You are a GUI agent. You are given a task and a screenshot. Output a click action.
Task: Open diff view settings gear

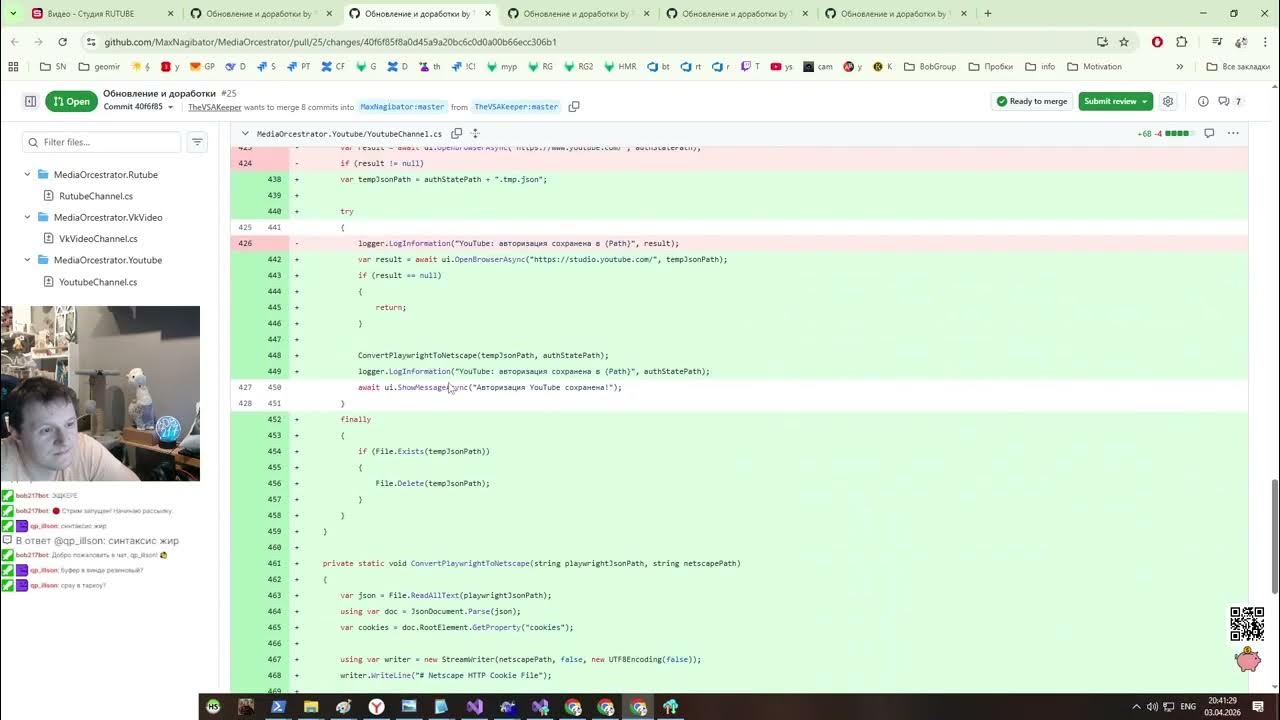tap(1168, 101)
